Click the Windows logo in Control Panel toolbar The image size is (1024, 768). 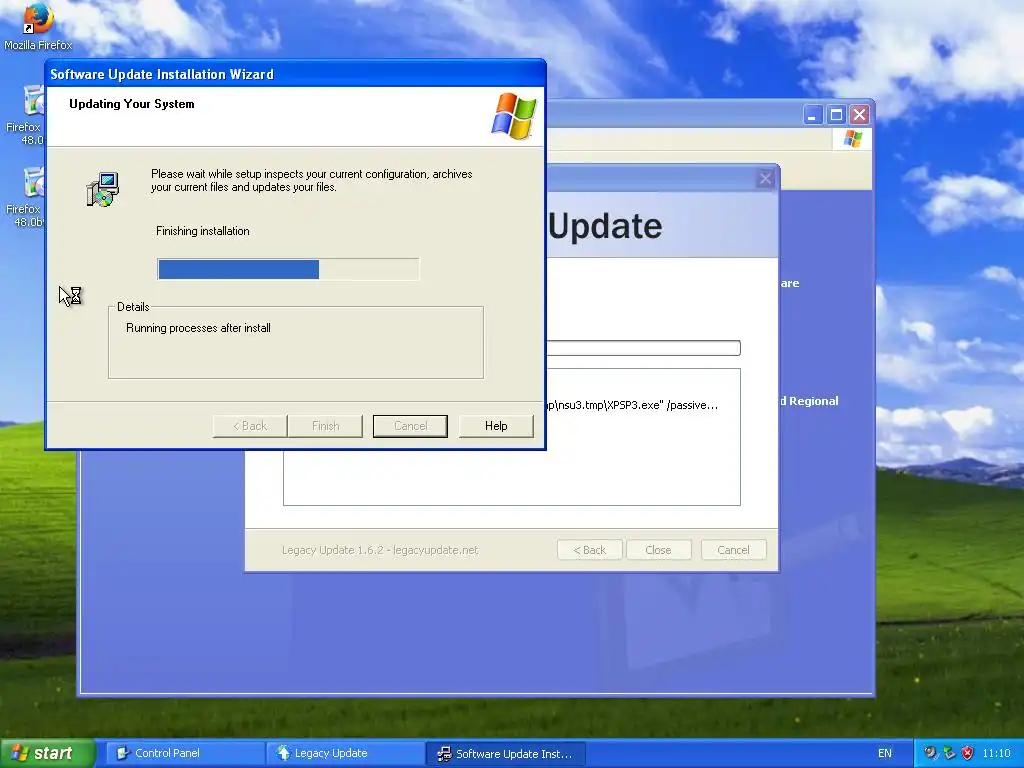pos(852,138)
